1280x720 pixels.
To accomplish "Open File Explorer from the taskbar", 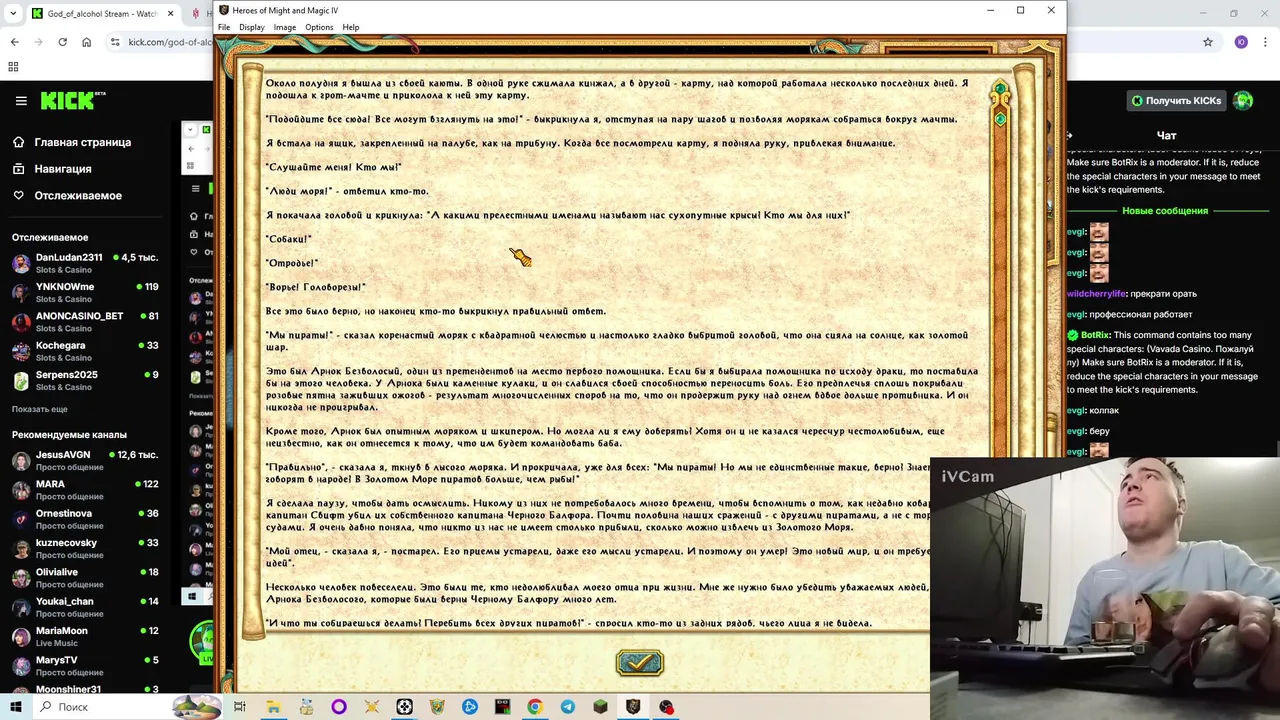I will pyautogui.click(x=273, y=707).
